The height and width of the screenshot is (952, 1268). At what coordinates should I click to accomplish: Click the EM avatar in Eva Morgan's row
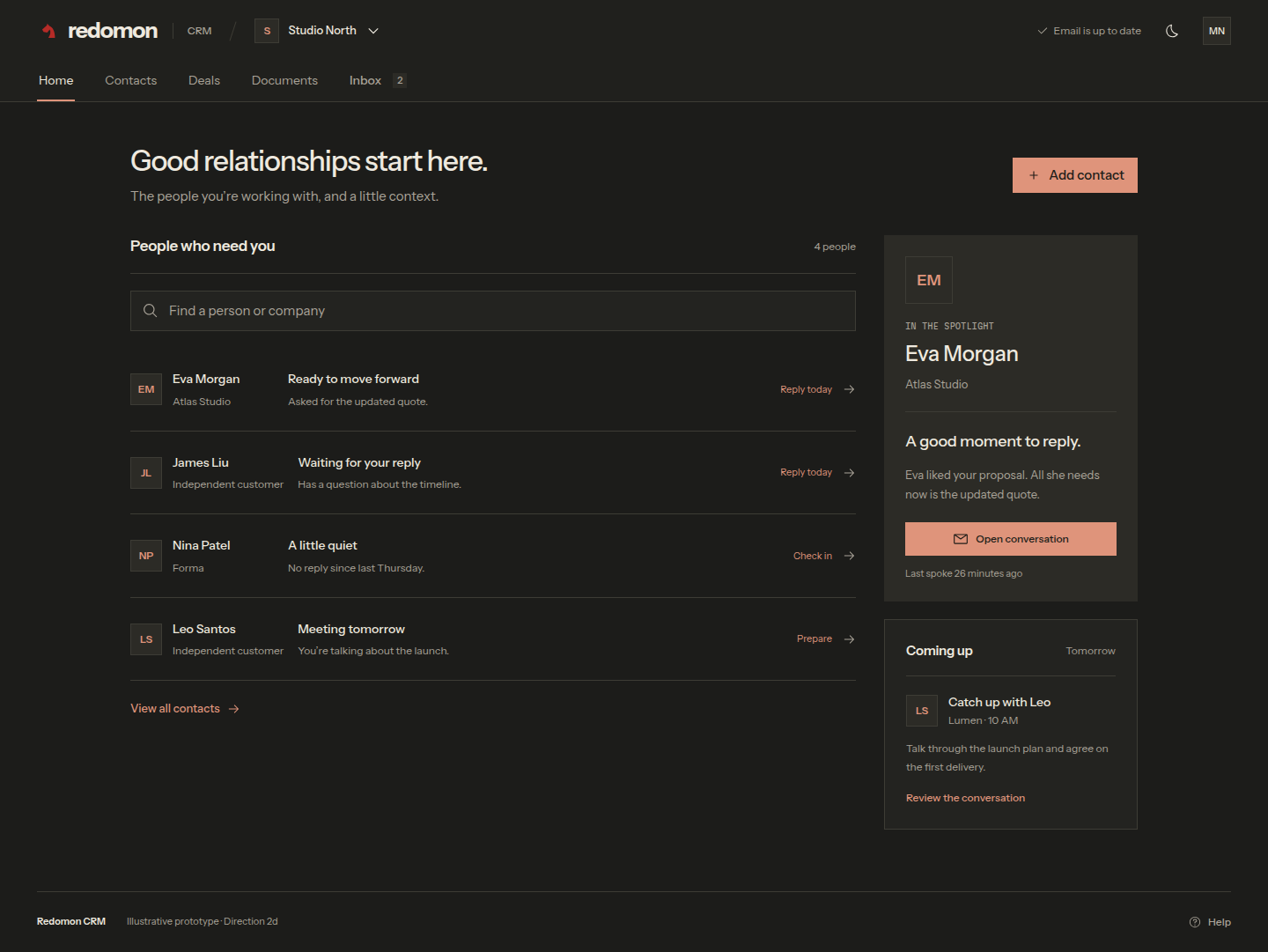[x=146, y=389]
